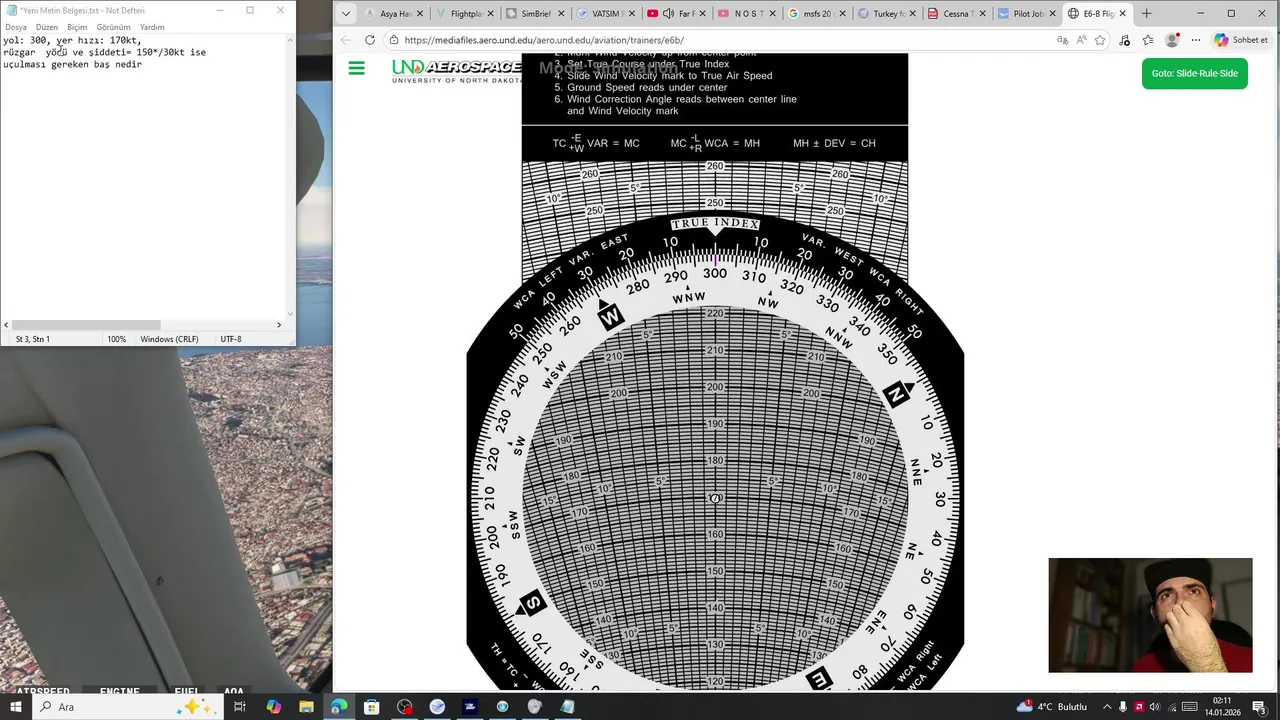
Task: Reload the page in the browser
Action: pyautogui.click(x=370, y=40)
